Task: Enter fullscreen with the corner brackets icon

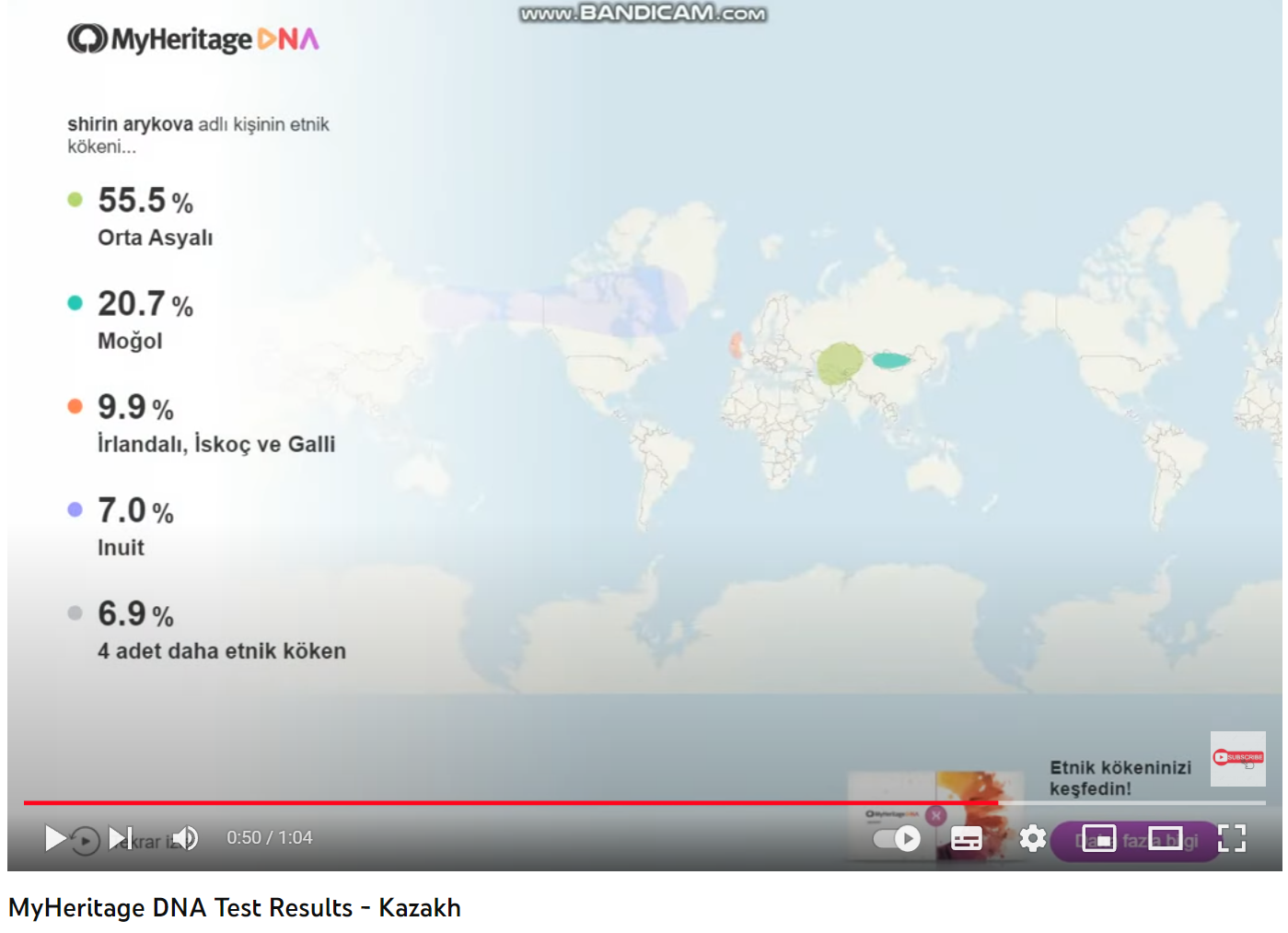Action: click(x=1232, y=838)
